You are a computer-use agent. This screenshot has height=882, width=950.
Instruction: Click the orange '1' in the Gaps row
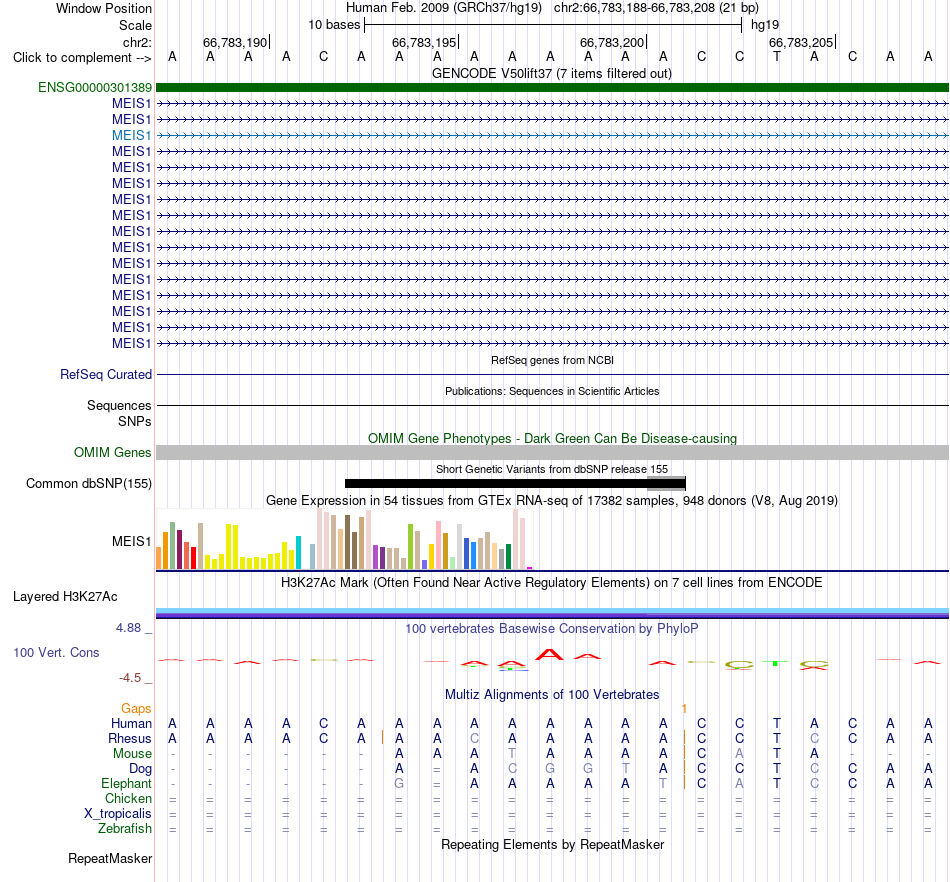click(684, 708)
